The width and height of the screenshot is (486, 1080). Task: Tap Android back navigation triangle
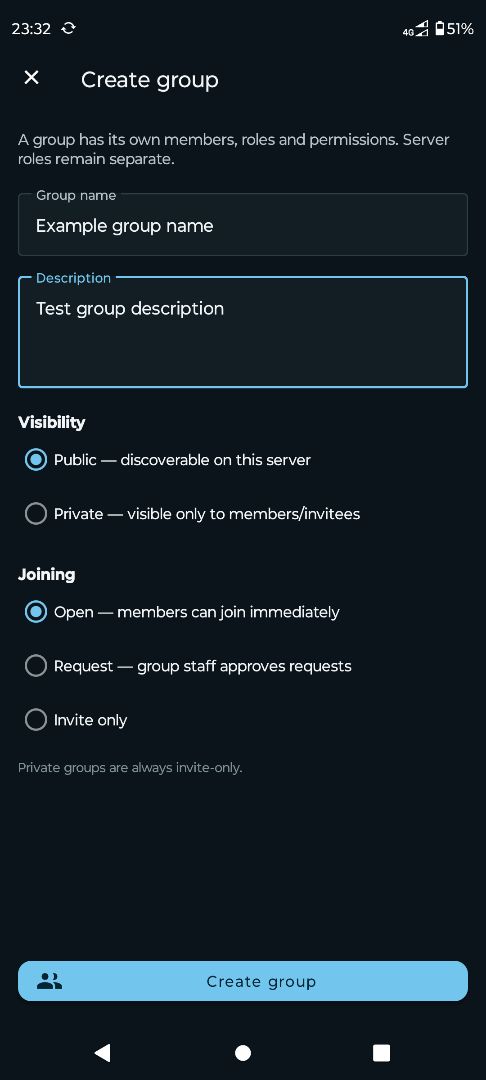click(103, 1052)
